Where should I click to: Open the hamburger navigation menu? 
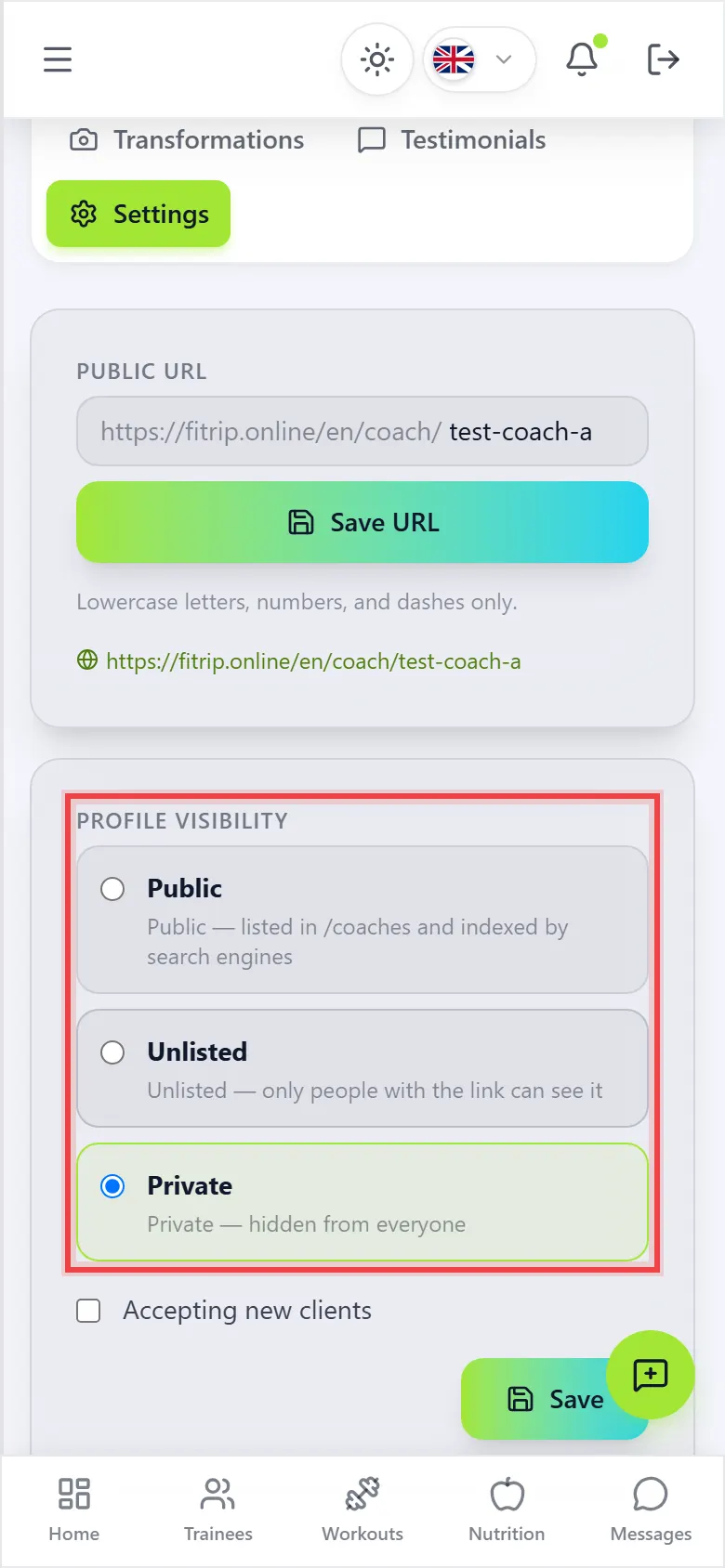pos(58,59)
